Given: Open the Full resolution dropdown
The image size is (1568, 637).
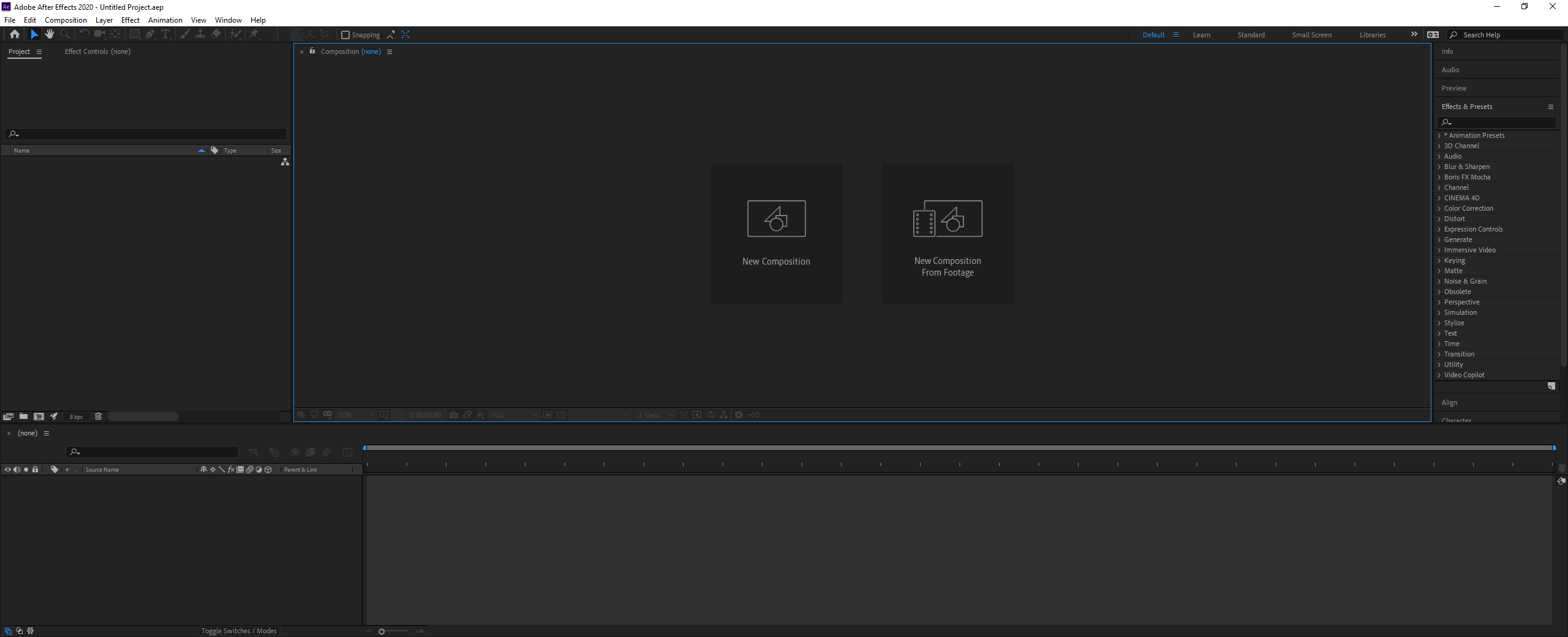Looking at the screenshot, I should (513, 415).
